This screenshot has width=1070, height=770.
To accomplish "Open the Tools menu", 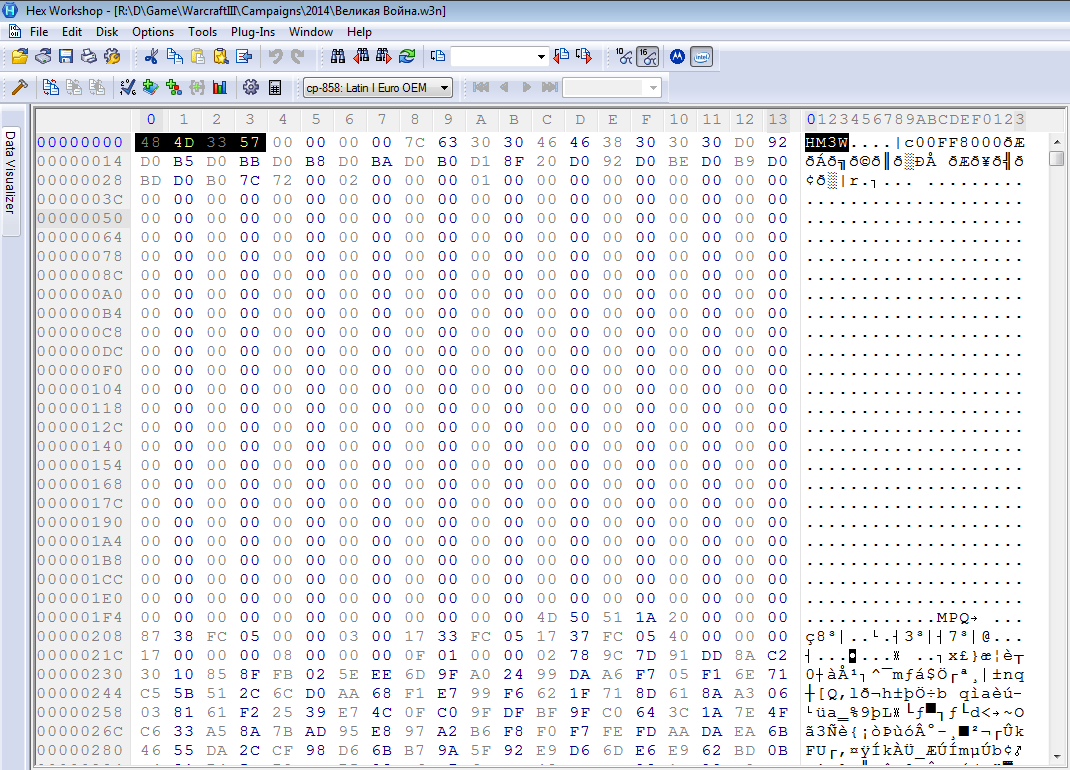I will click(203, 31).
